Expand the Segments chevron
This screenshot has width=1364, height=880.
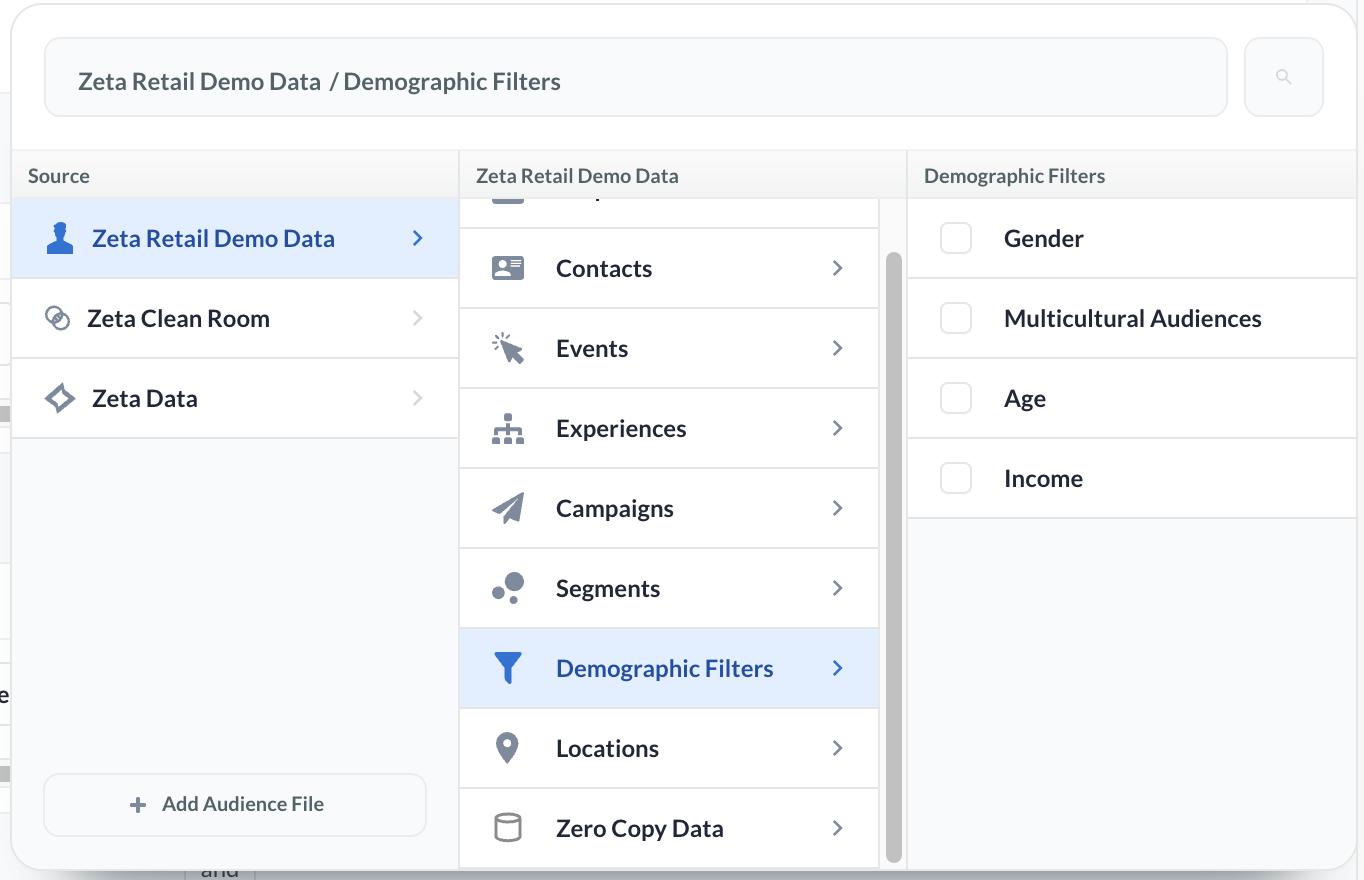(838, 588)
